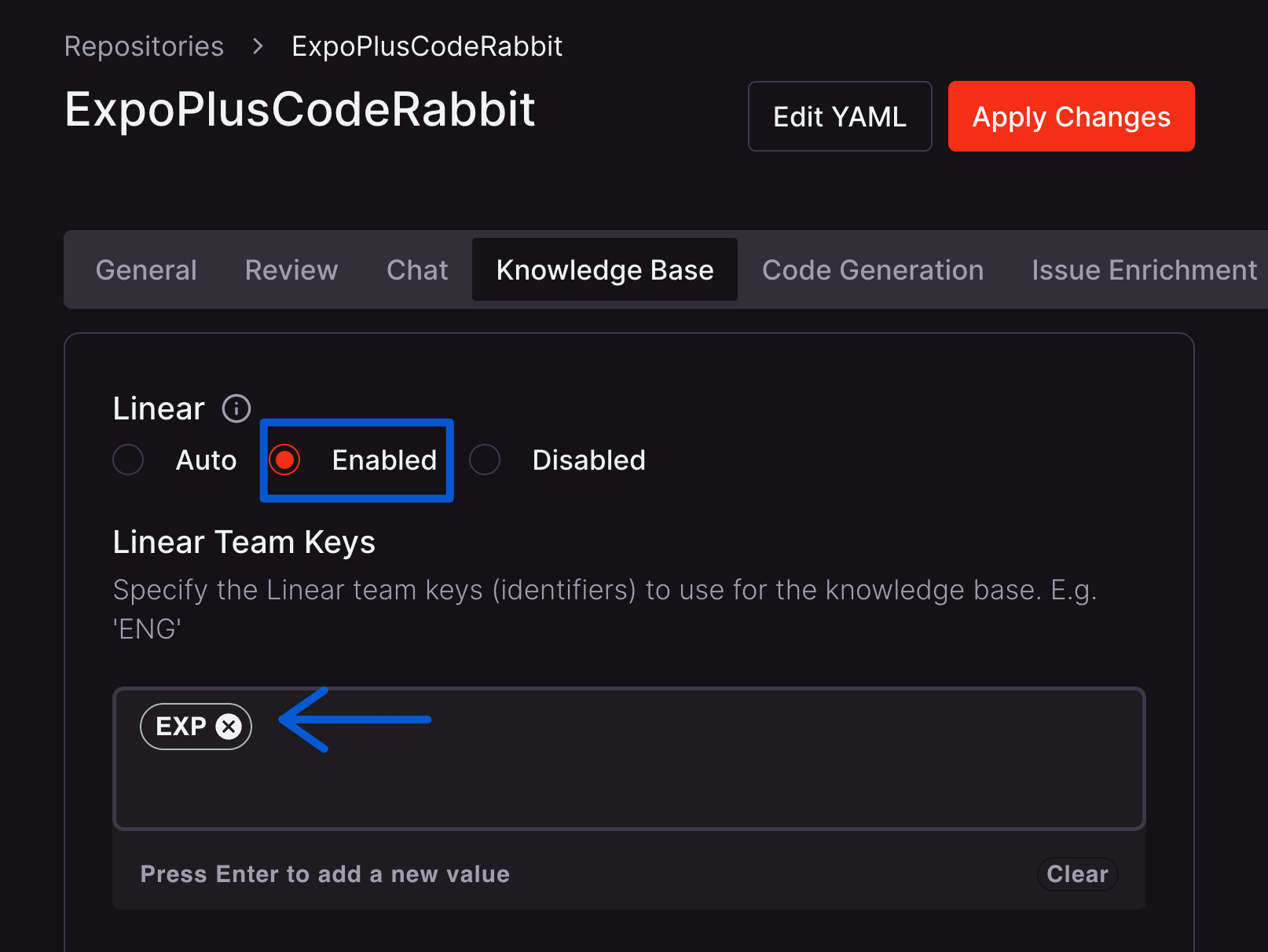The image size is (1268, 952).
Task: Select the Auto radio button under Linear
Action: coord(128,460)
